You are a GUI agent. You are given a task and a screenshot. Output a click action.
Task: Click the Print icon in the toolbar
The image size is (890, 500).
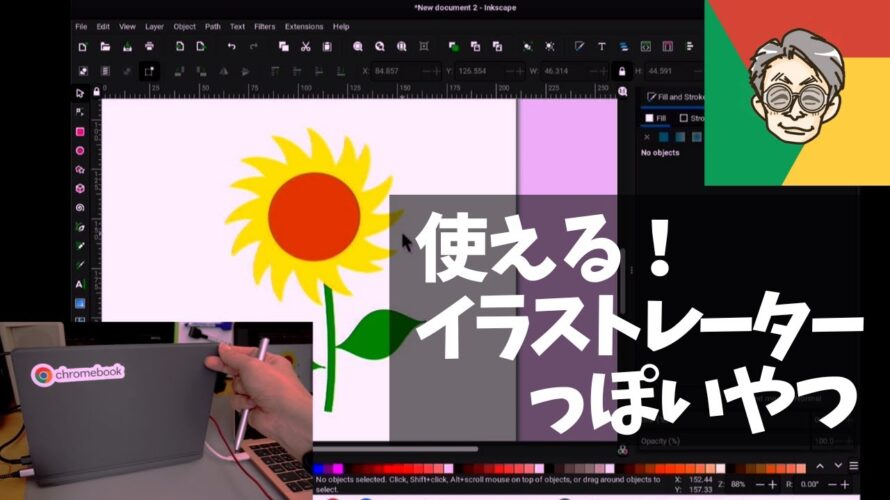coord(149,47)
